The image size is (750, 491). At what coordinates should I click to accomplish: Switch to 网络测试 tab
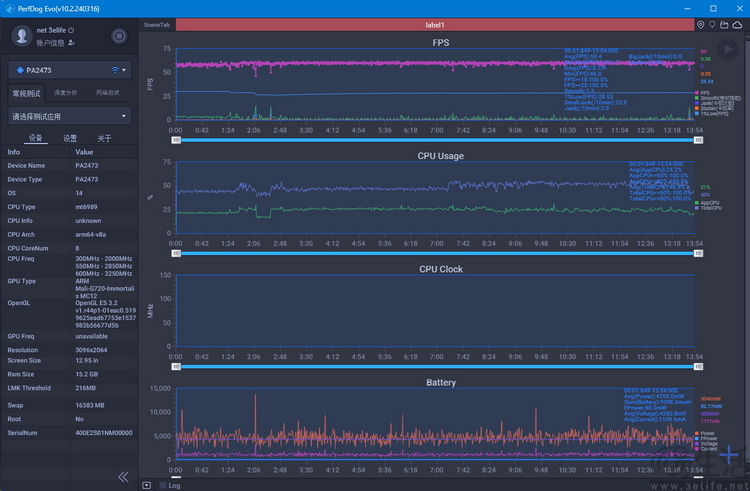pos(108,93)
